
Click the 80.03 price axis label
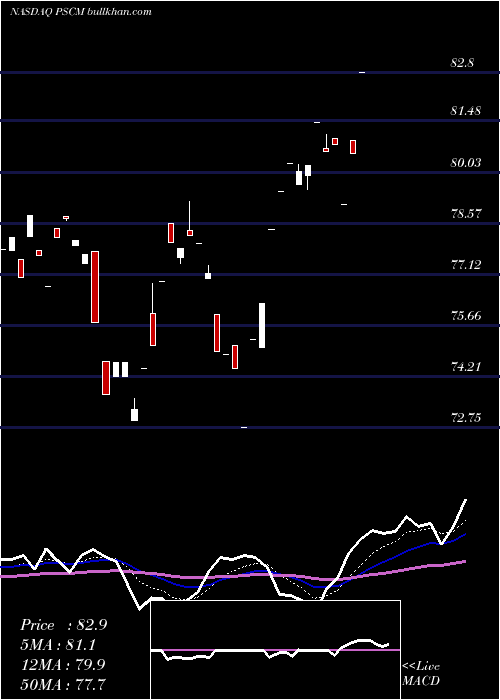click(x=466, y=162)
